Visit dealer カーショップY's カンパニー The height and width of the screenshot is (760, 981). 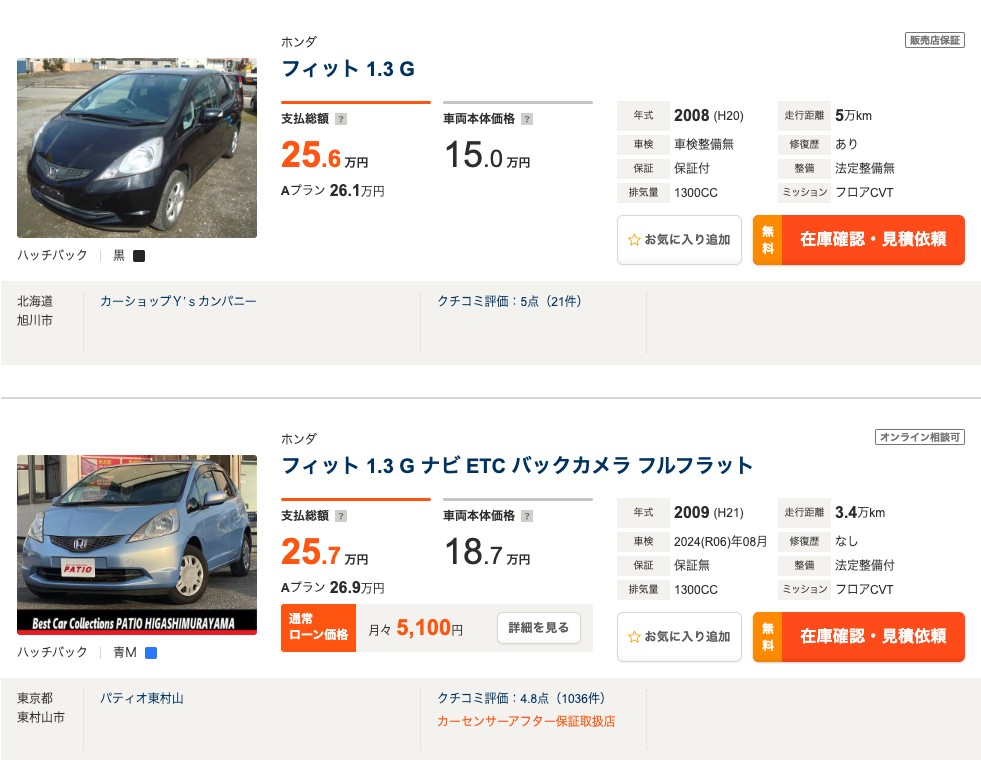pyautogui.click(x=178, y=301)
